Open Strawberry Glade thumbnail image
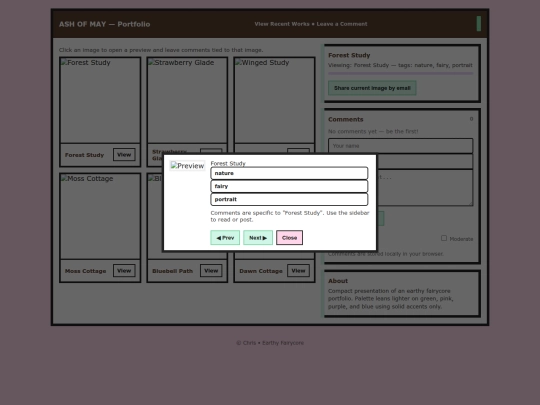540x405 pixels. point(187,100)
